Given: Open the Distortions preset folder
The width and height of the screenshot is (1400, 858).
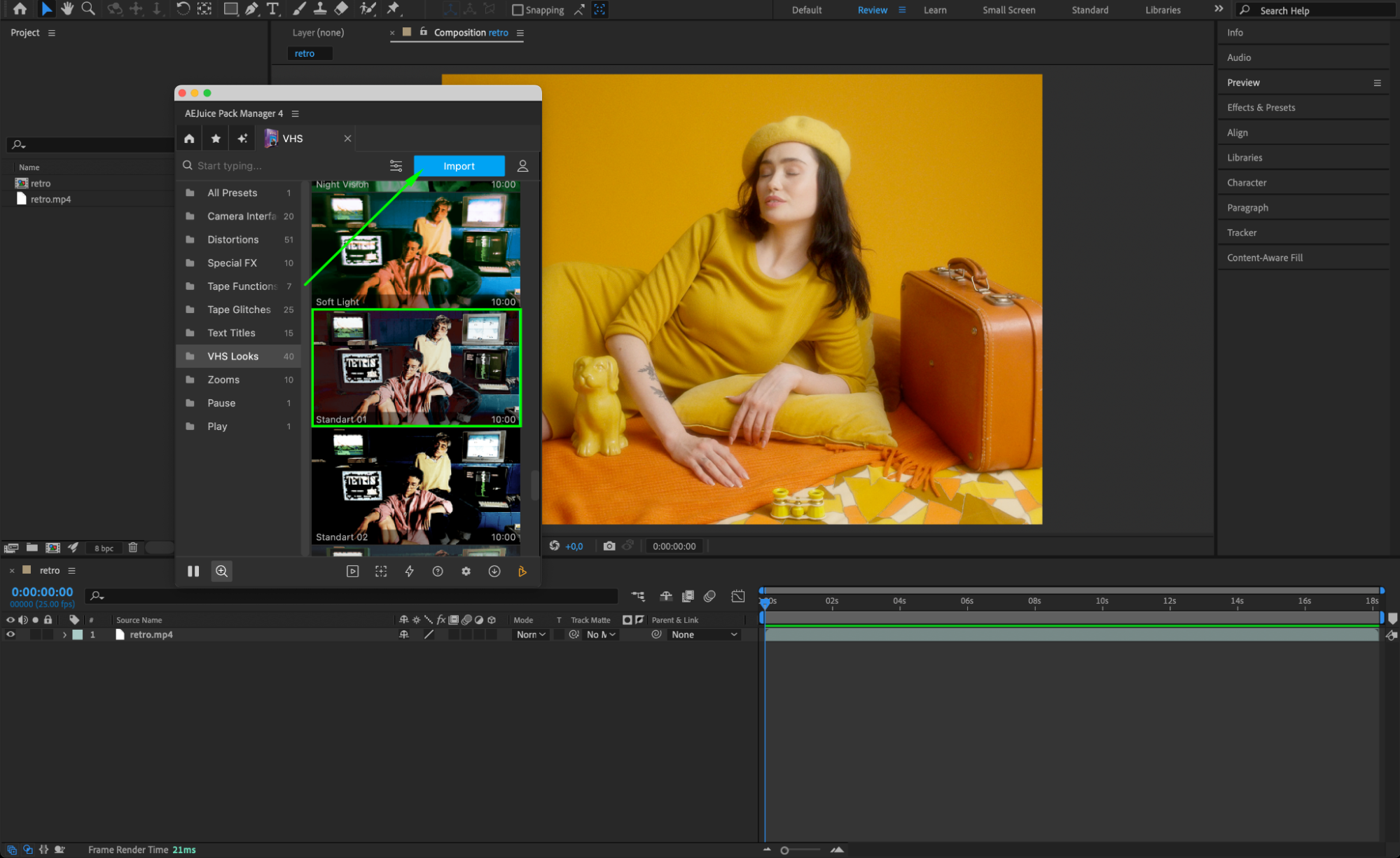Looking at the screenshot, I should 233,240.
